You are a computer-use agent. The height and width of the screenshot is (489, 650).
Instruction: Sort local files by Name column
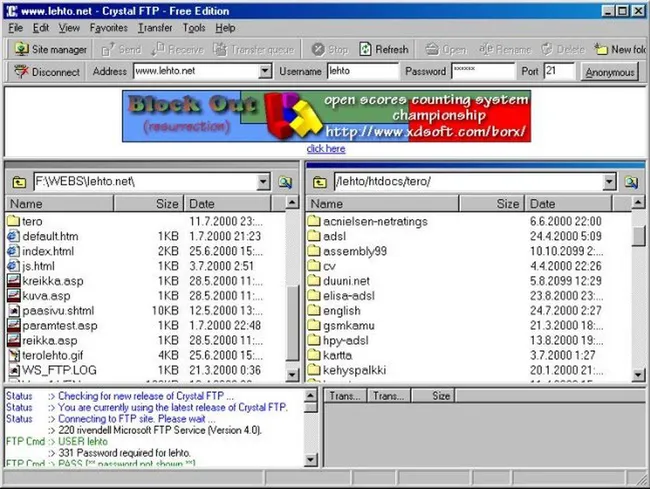point(60,203)
